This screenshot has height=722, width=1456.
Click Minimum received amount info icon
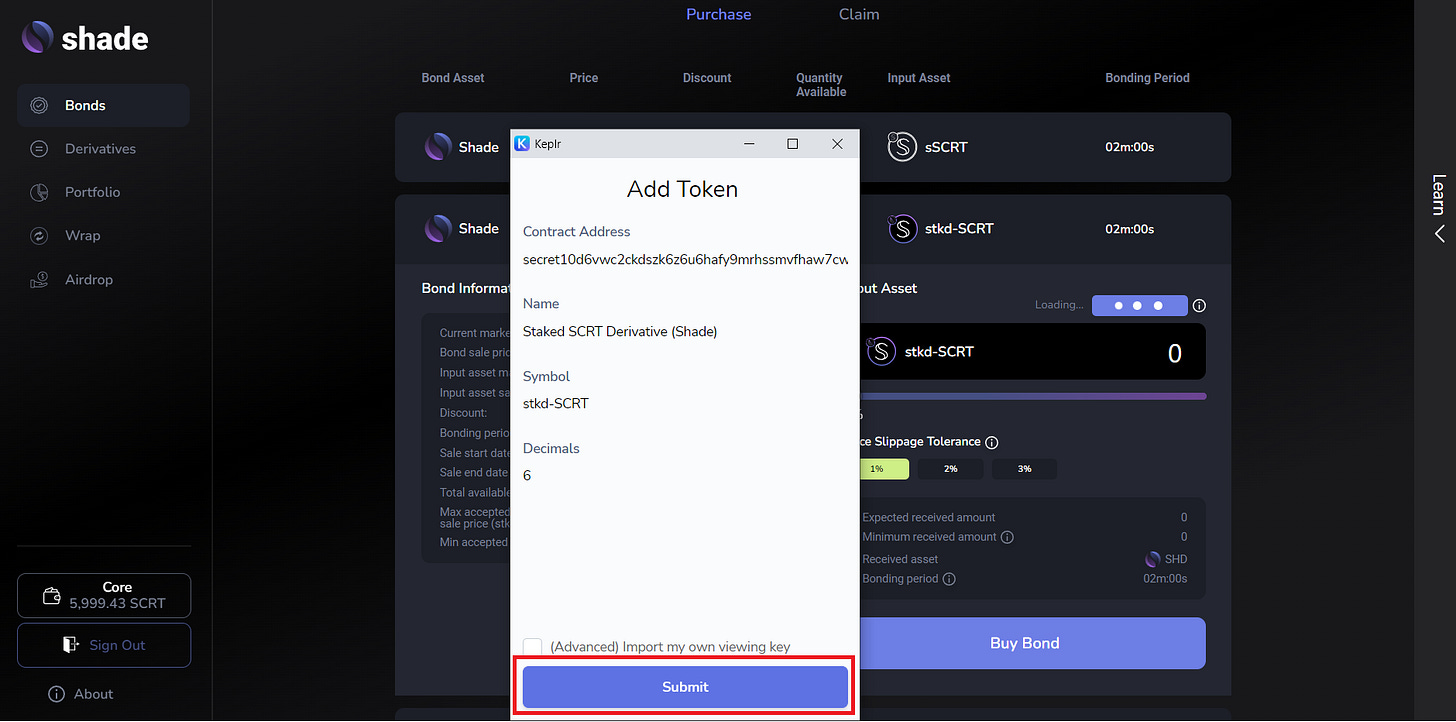point(1007,537)
